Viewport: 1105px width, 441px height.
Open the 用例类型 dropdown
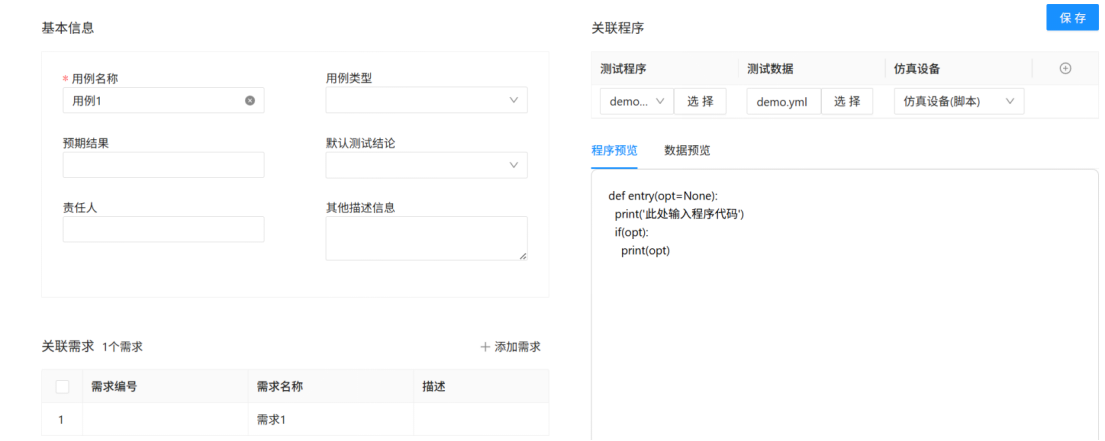[426, 100]
